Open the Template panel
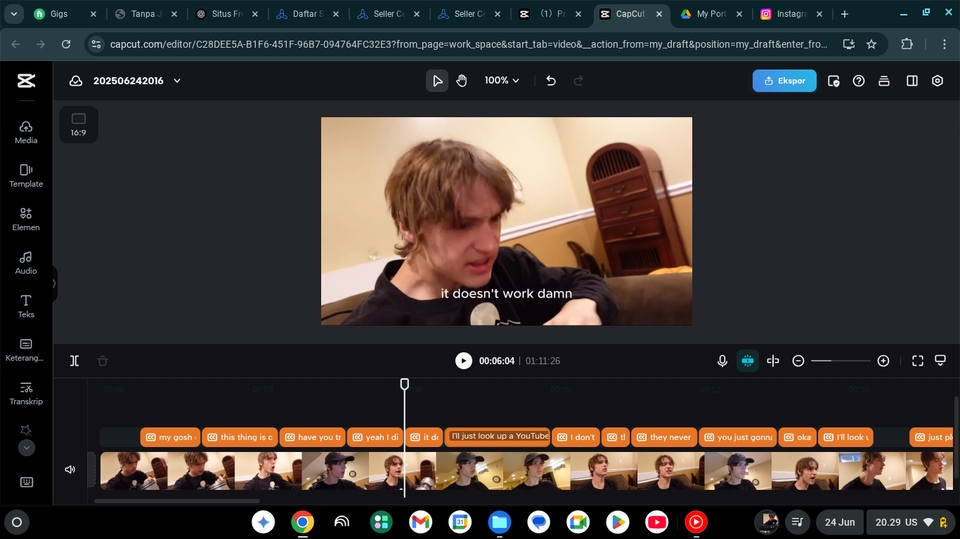Screen dimensions: 960x539 coord(26,176)
